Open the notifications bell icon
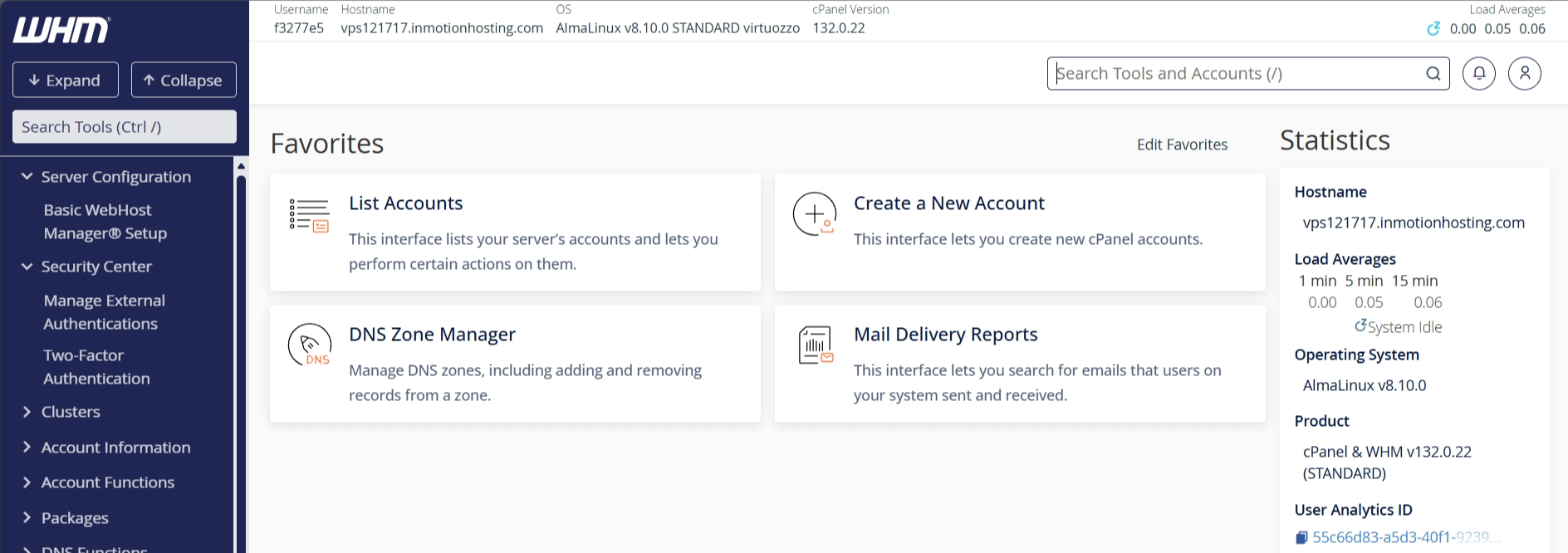 click(1479, 73)
